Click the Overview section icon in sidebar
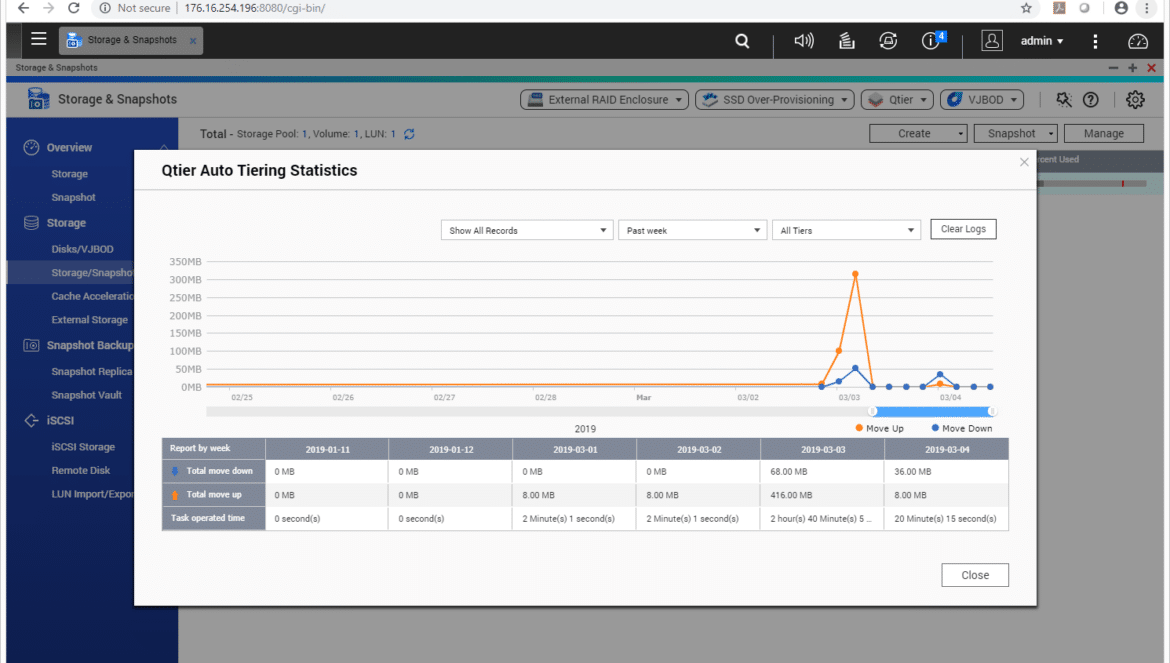The height and width of the screenshot is (663, 1170). point(31,148)
